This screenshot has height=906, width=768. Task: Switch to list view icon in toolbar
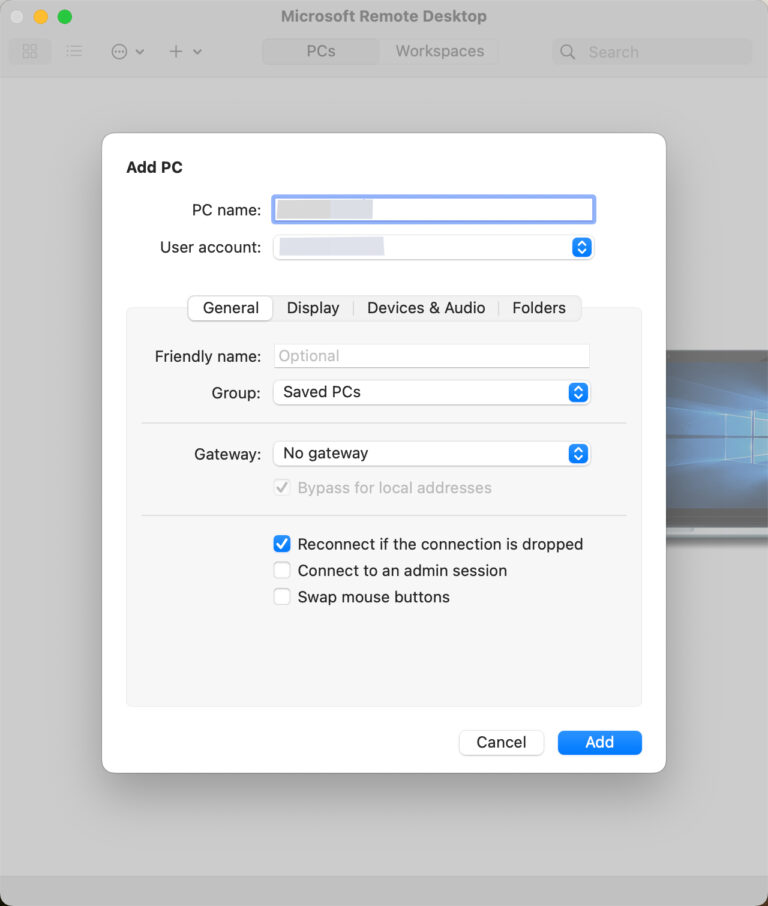(74, 51)
